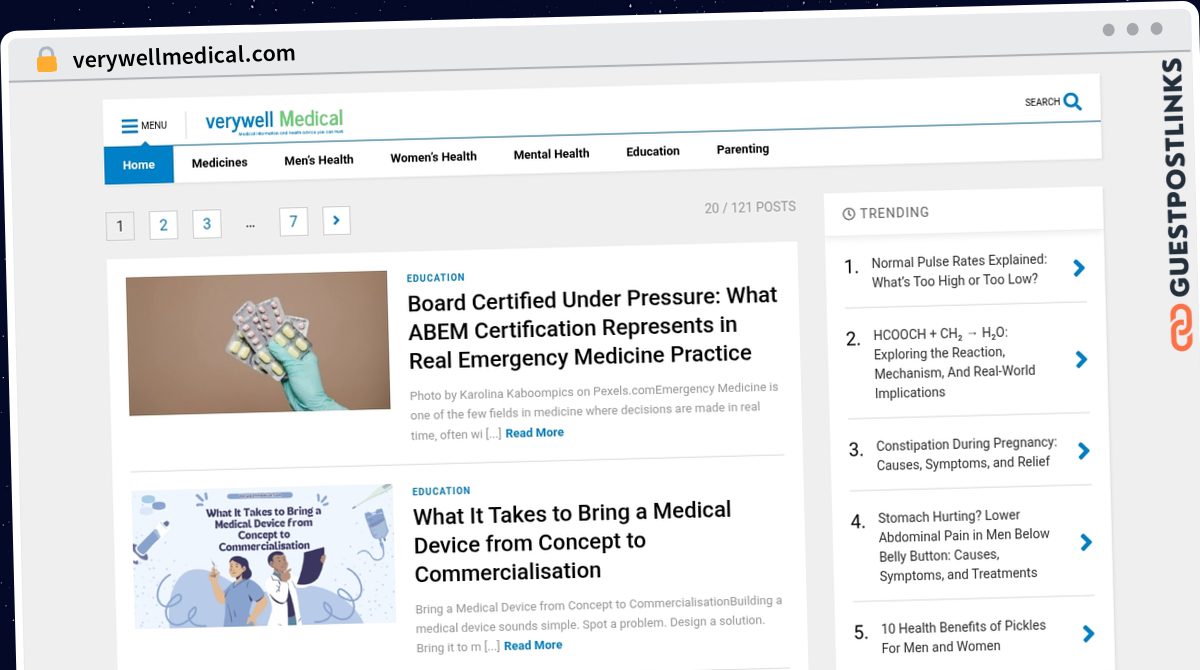Click arrow beside Stomach Hurting item
This screenshot has width=1200, height=670.
click(1086, 543)
